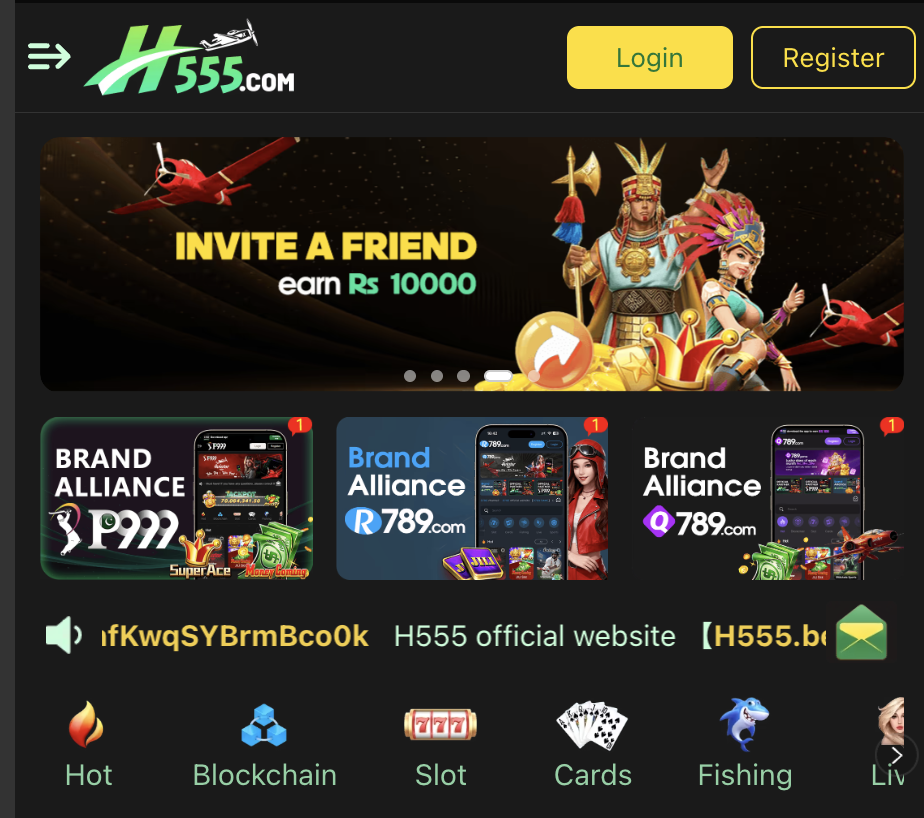Click the Register button
Image resolution: width=924 pixels, height=818 pixels.
coord(833,58)
